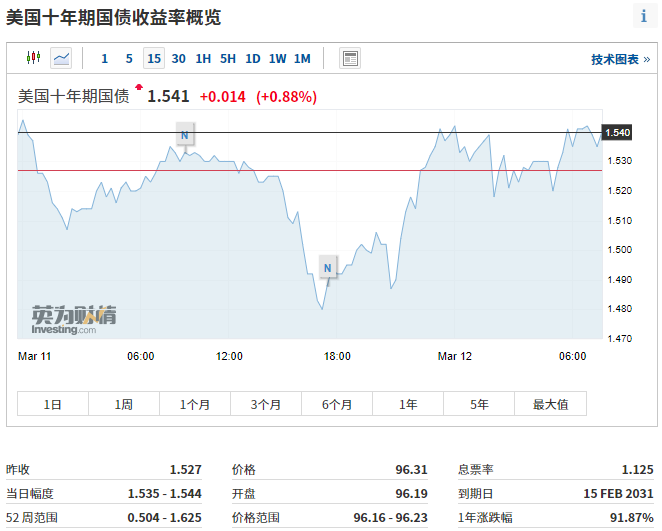
Task: Select the area chart type icon
Action: [x=61, y=58]
